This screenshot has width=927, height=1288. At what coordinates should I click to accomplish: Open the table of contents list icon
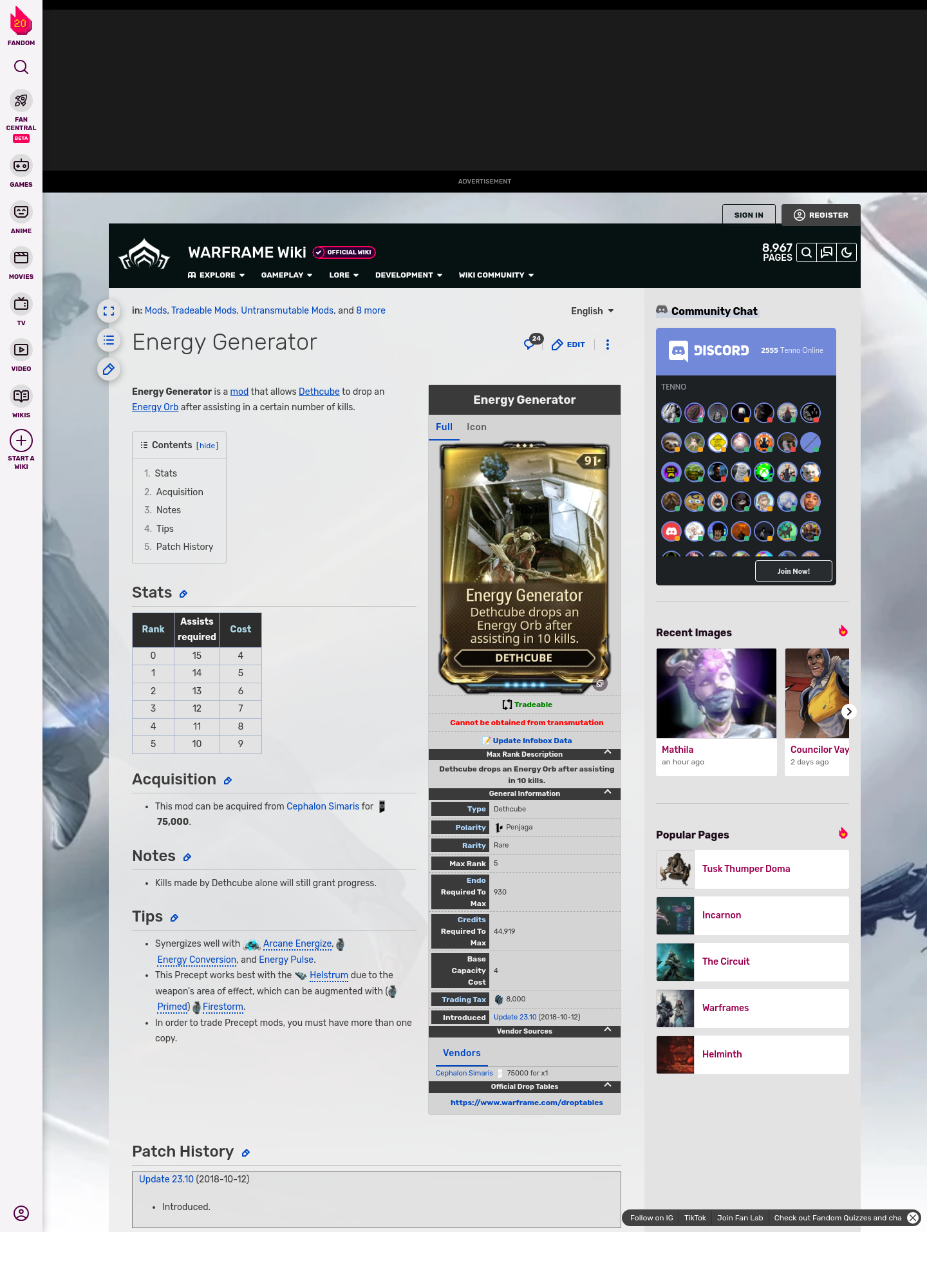[109, 341]
